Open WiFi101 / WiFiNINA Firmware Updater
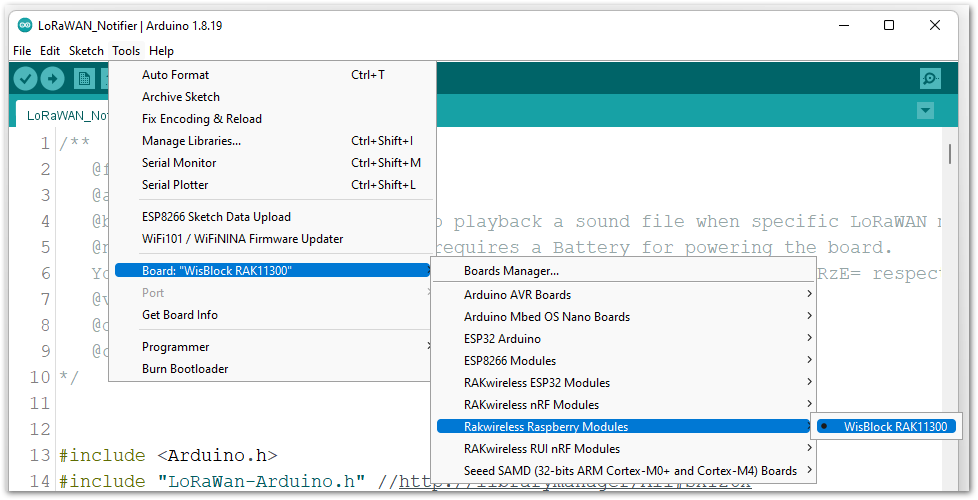 272,239
